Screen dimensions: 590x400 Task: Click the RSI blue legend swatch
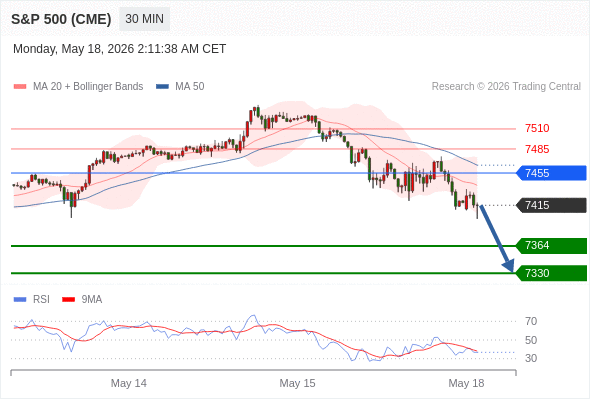pos(20,300)
